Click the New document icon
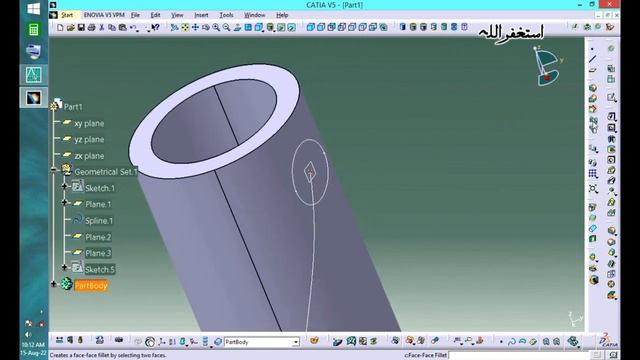Viewport: 640px width, 360px height. coord(60,27)
